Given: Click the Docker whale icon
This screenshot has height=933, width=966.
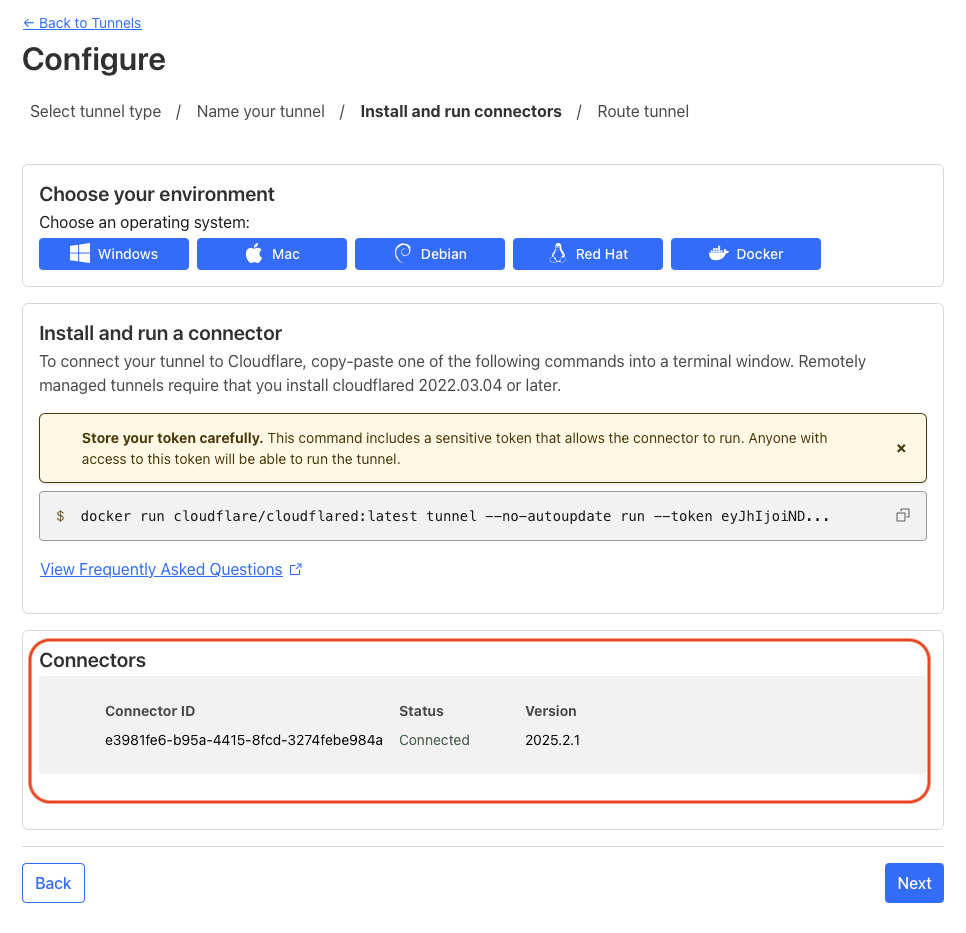Looking at the screenshot, I should pos(718,254).
